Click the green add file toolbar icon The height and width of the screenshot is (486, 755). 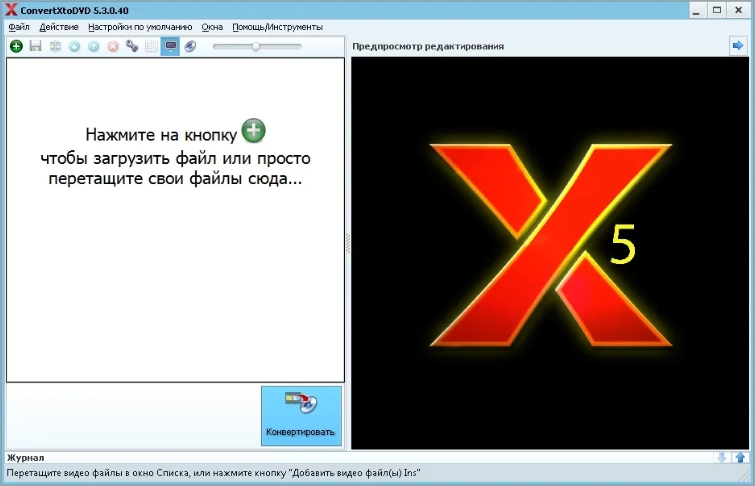[x=16, y=46]
